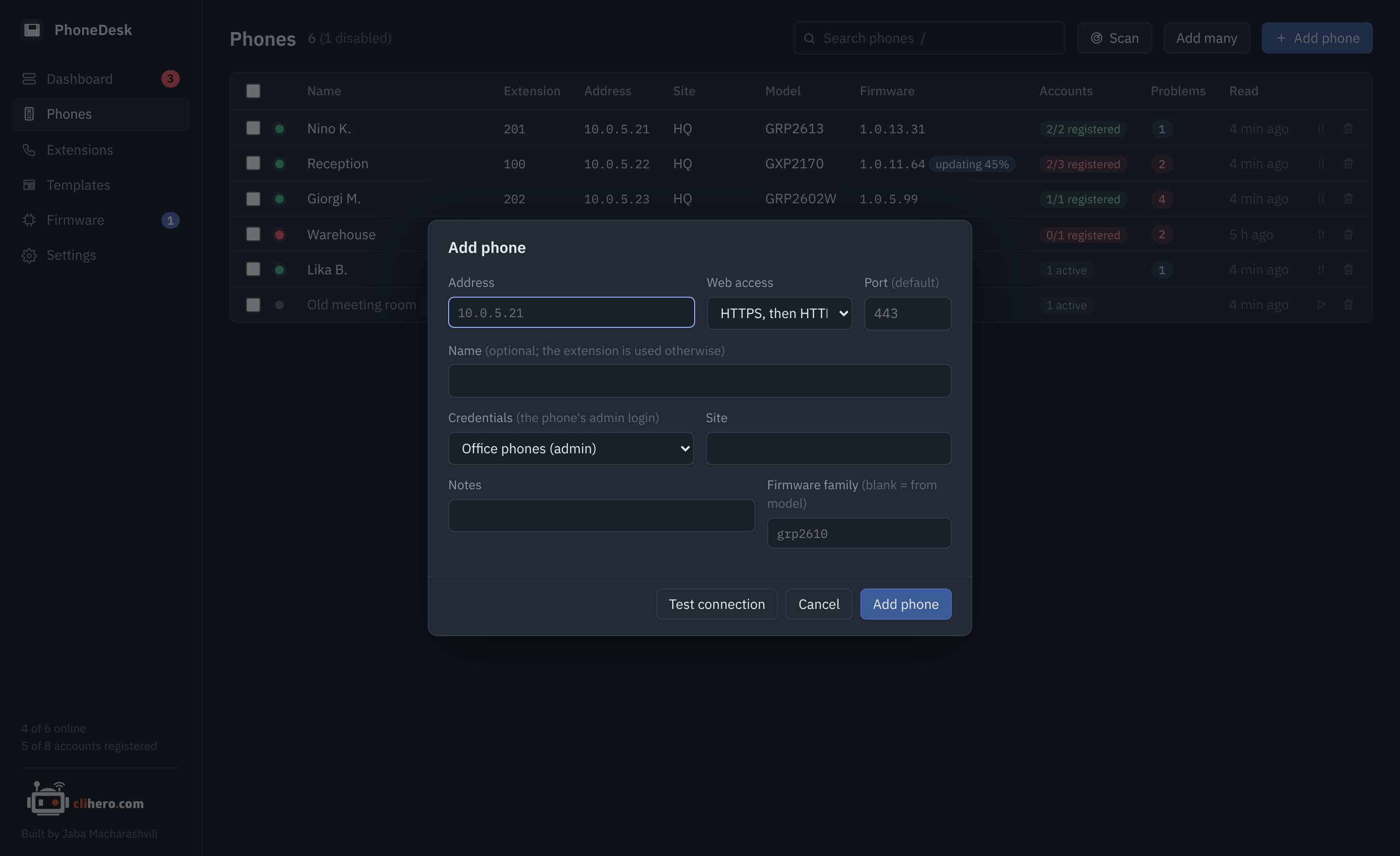Viewport: 1400px width, 856px height.
Task: Go to Dashboard in sidebar
Action: pyautogui.click(x=101, y=79)
